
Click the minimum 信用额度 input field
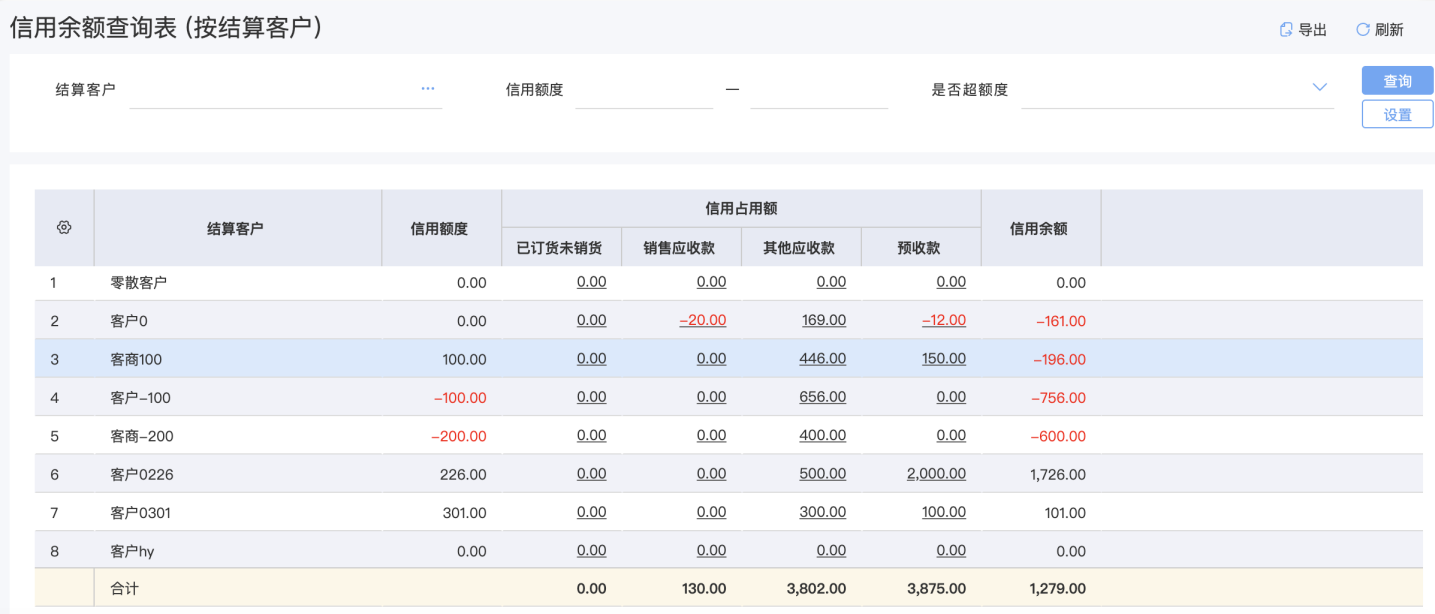pos(644,90)
